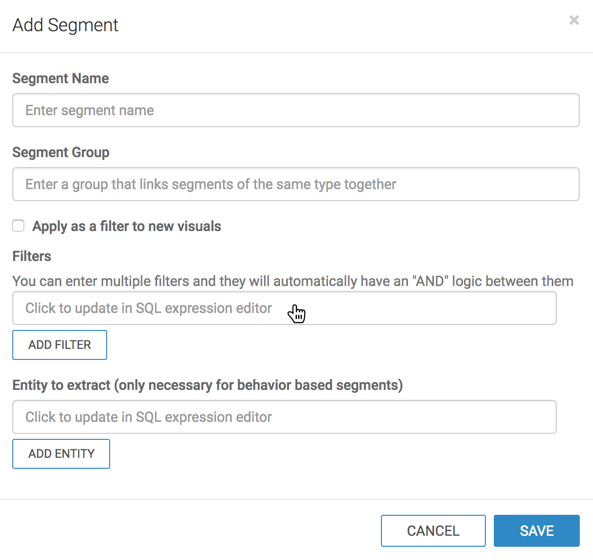Click the Add Segment dialog title
The width and height of the screenshot is (593, 560).
tap(65, 25)
